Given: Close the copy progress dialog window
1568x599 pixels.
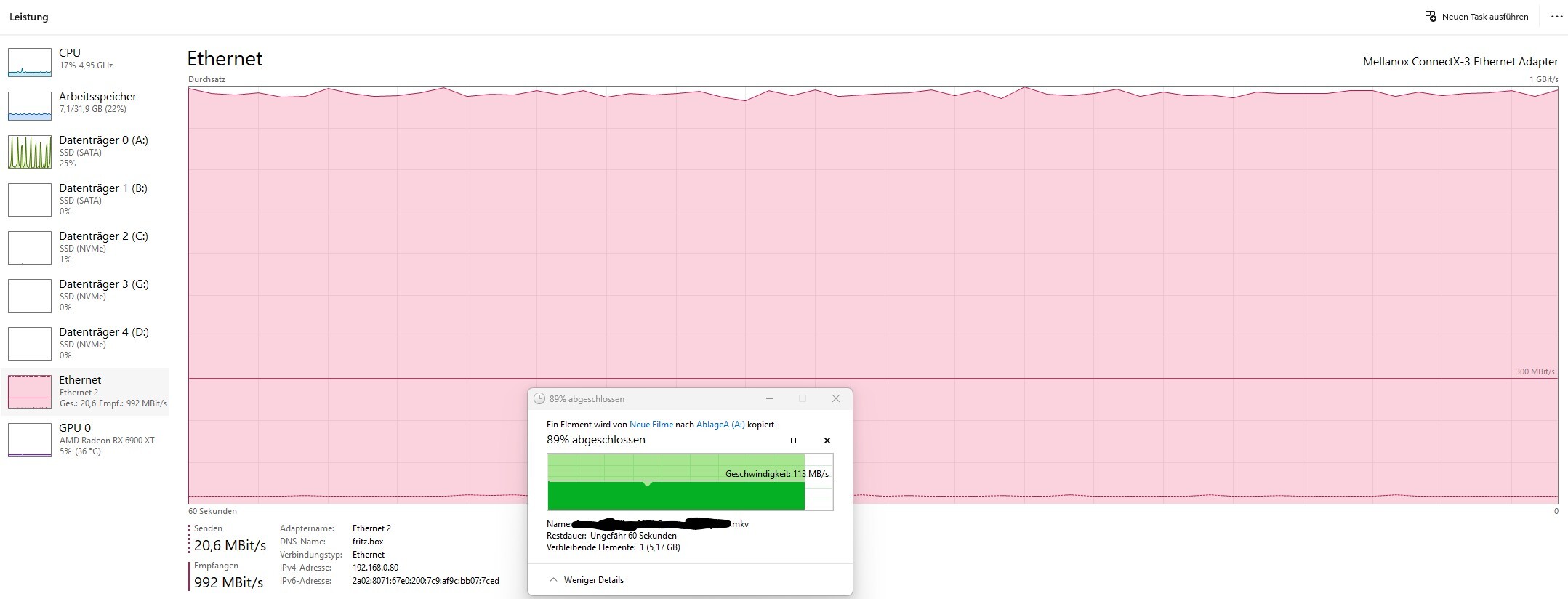Looking at the screenshot, I should tap(836, 398).
